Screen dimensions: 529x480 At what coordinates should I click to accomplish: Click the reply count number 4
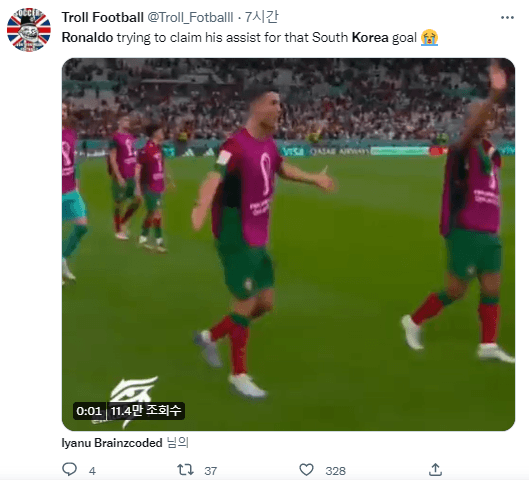92,471
